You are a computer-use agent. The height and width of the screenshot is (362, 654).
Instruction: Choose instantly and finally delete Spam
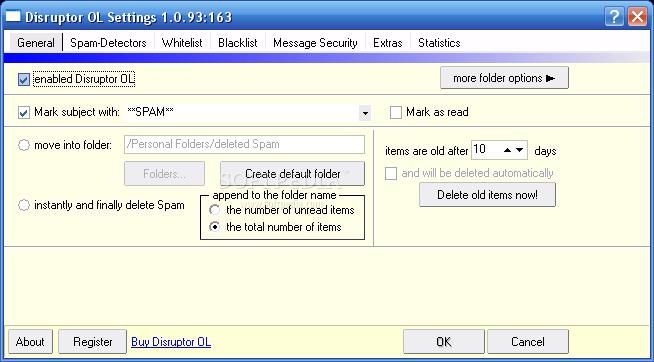click(24, 205)
